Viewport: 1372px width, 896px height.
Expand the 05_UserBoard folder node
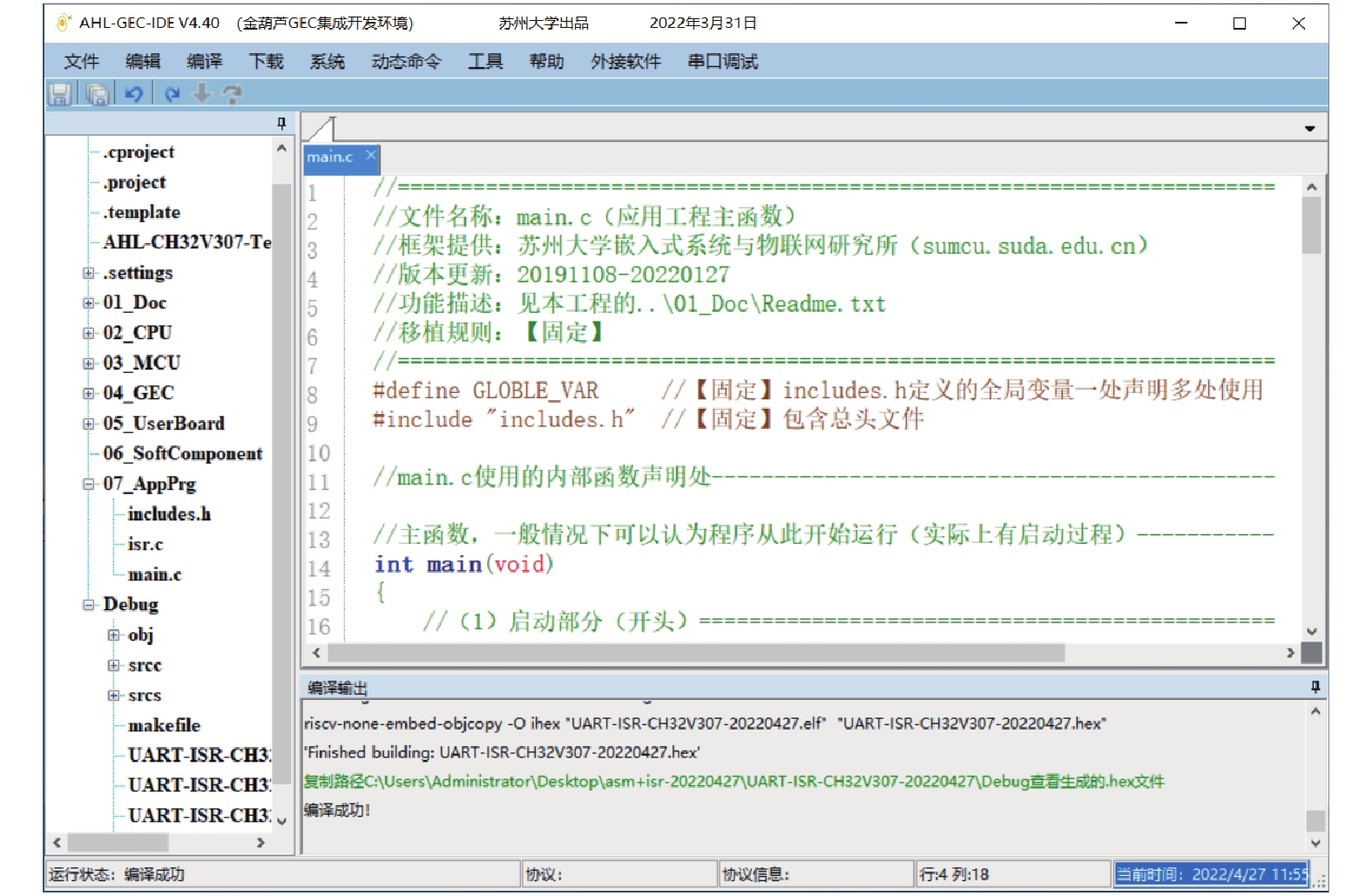[x=89, y=424]
